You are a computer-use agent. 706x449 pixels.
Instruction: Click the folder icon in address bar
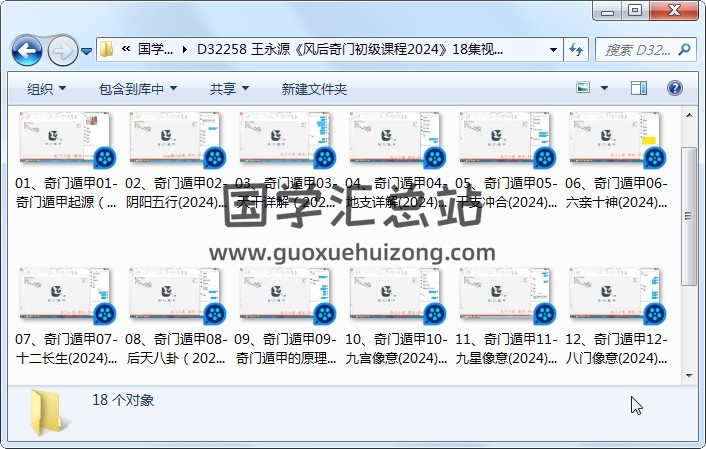(x=107, y=49)
